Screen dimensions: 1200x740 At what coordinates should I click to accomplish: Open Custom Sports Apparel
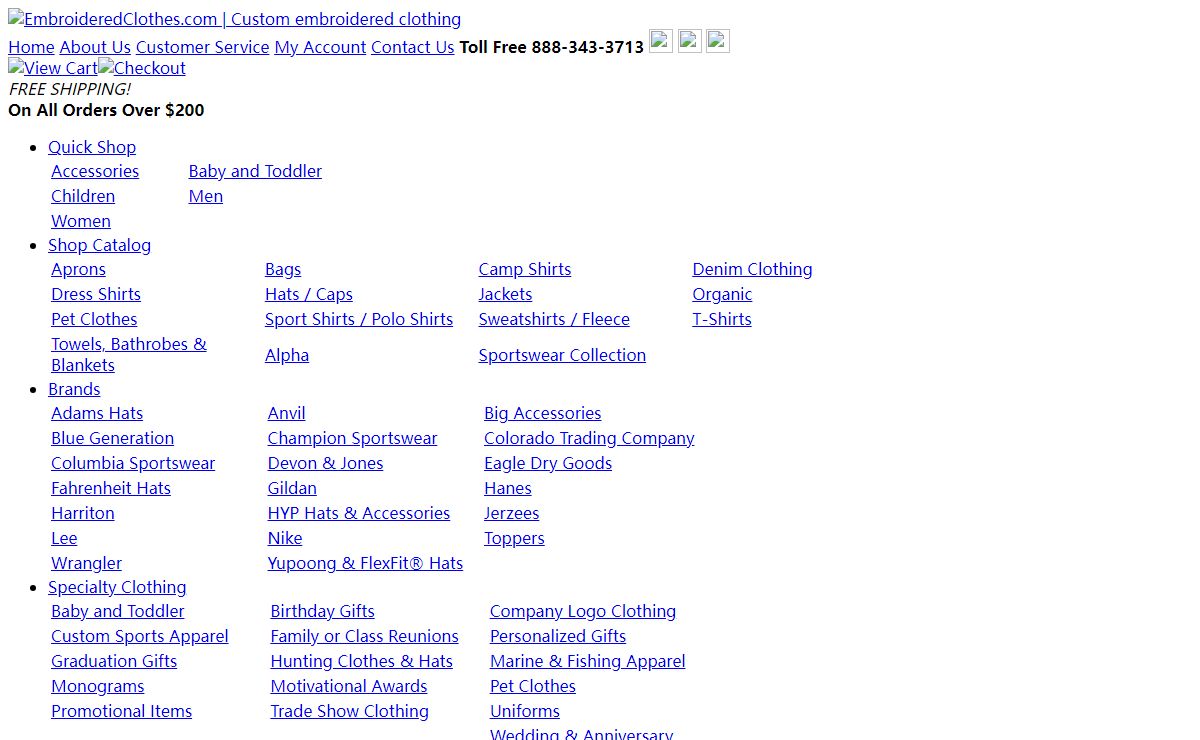[x=140, y=636]
